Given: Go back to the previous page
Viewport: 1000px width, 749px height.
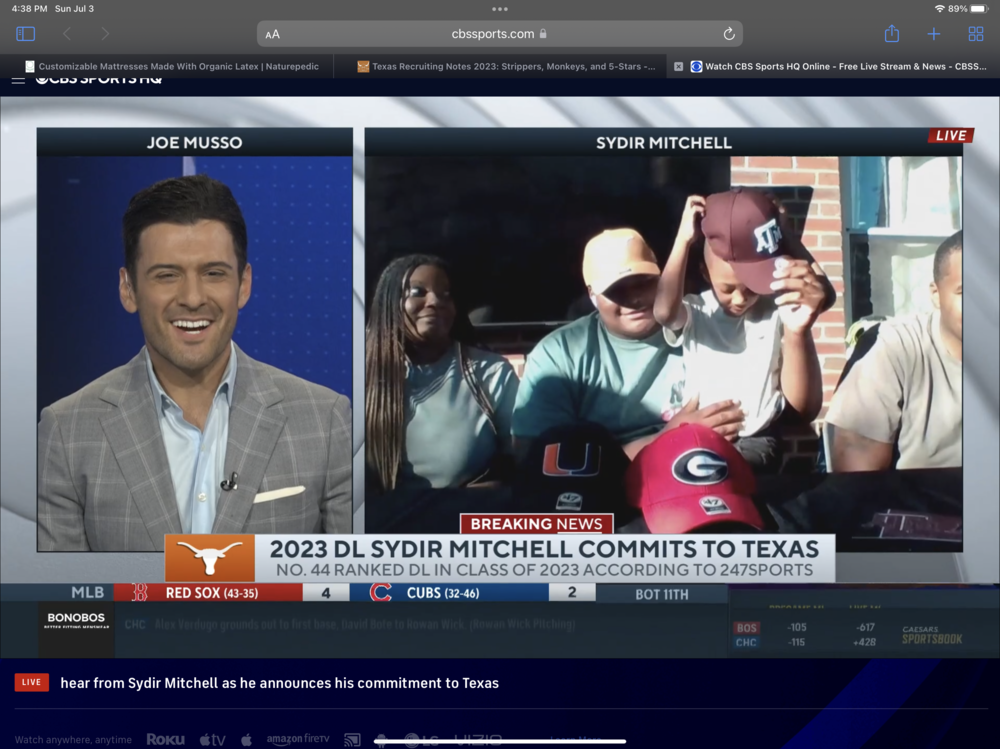Looking at the screenshot, I should pos(67,34).
